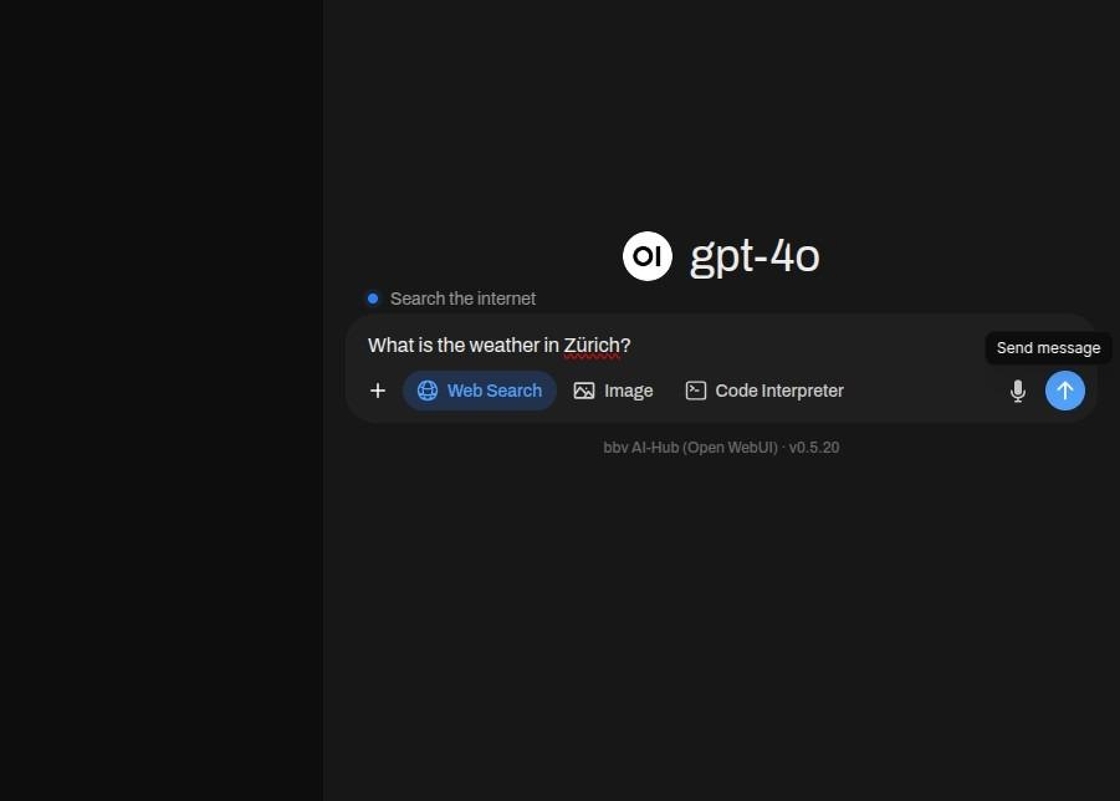Send the message with the arrow button
Image resolution: width=1120 pixels, height=801 pixels.
1065,391
